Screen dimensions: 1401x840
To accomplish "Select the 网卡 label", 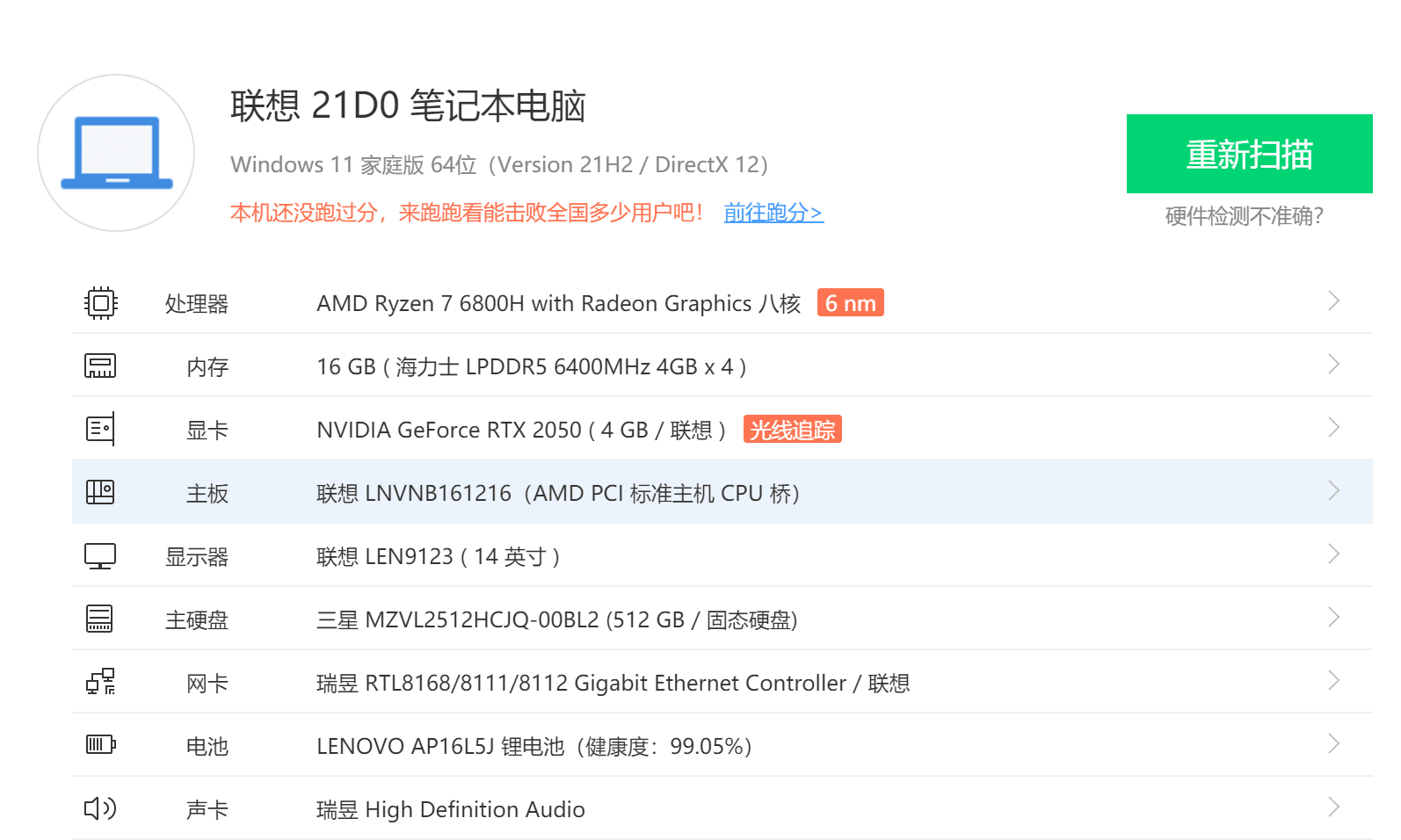I will tap(207, 684).
